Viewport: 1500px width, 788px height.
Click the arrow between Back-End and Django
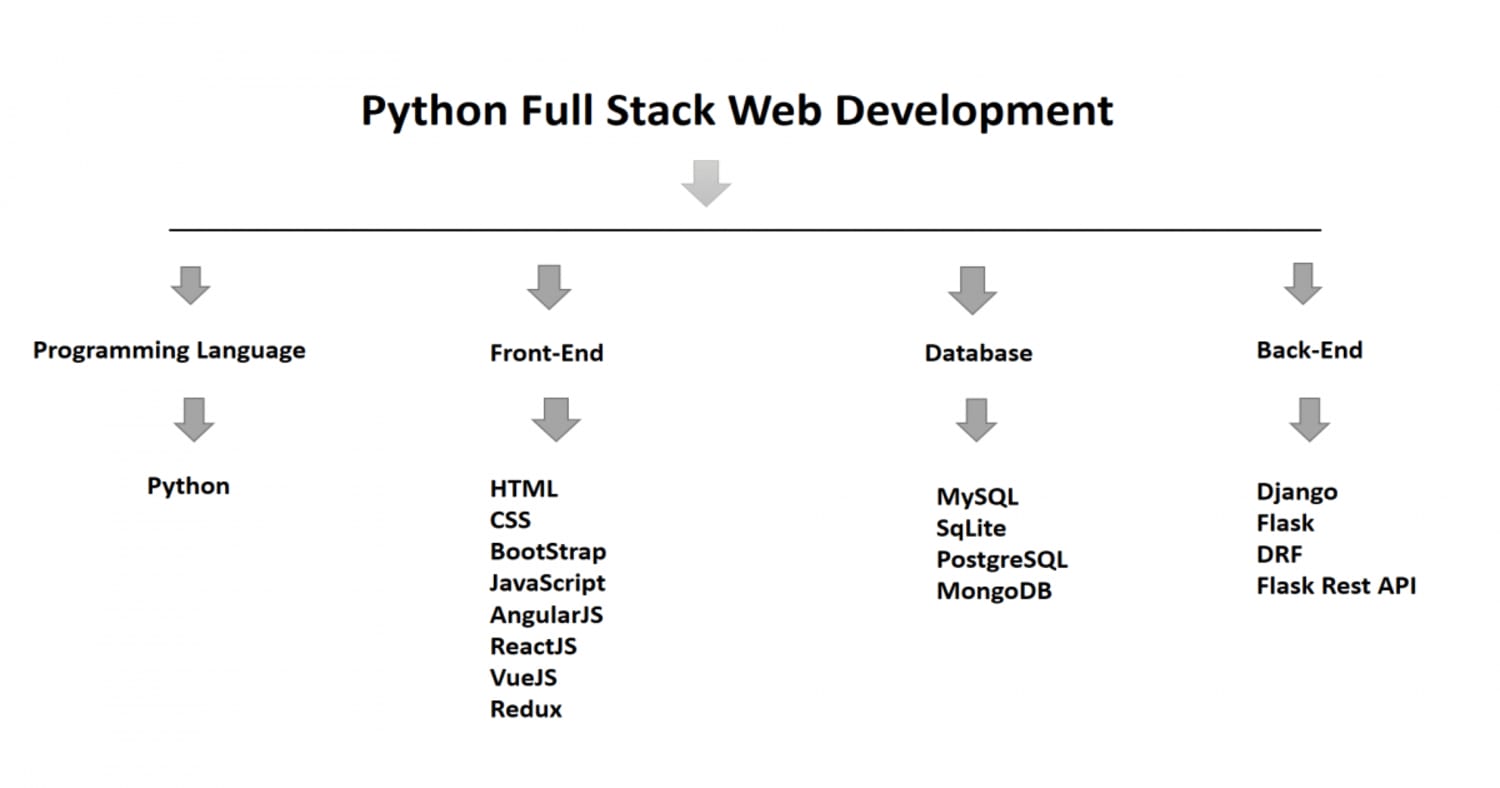pos(1309,420)
